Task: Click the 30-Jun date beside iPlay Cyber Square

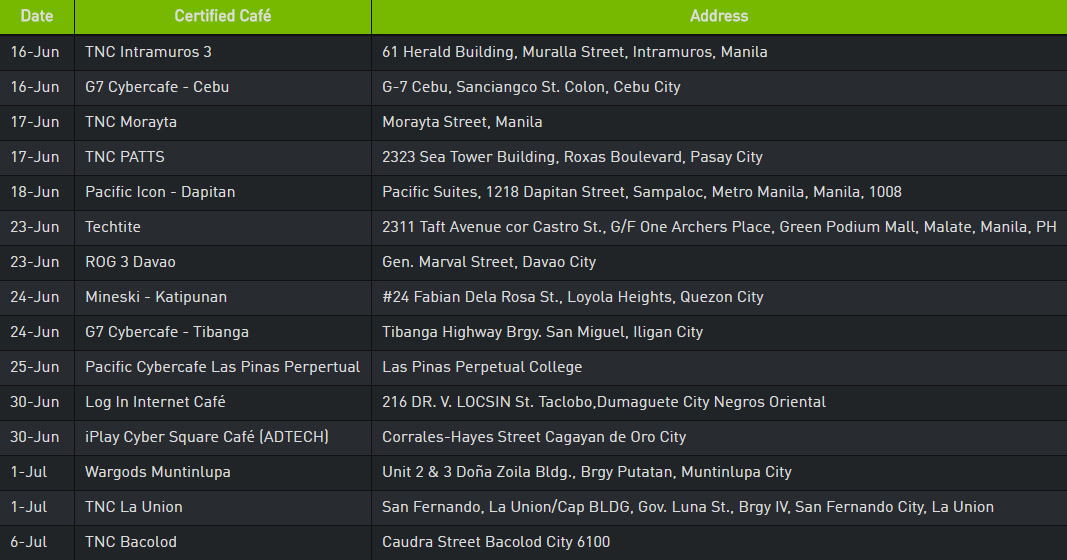Action: pyautogui.click(x=37, y=438)
